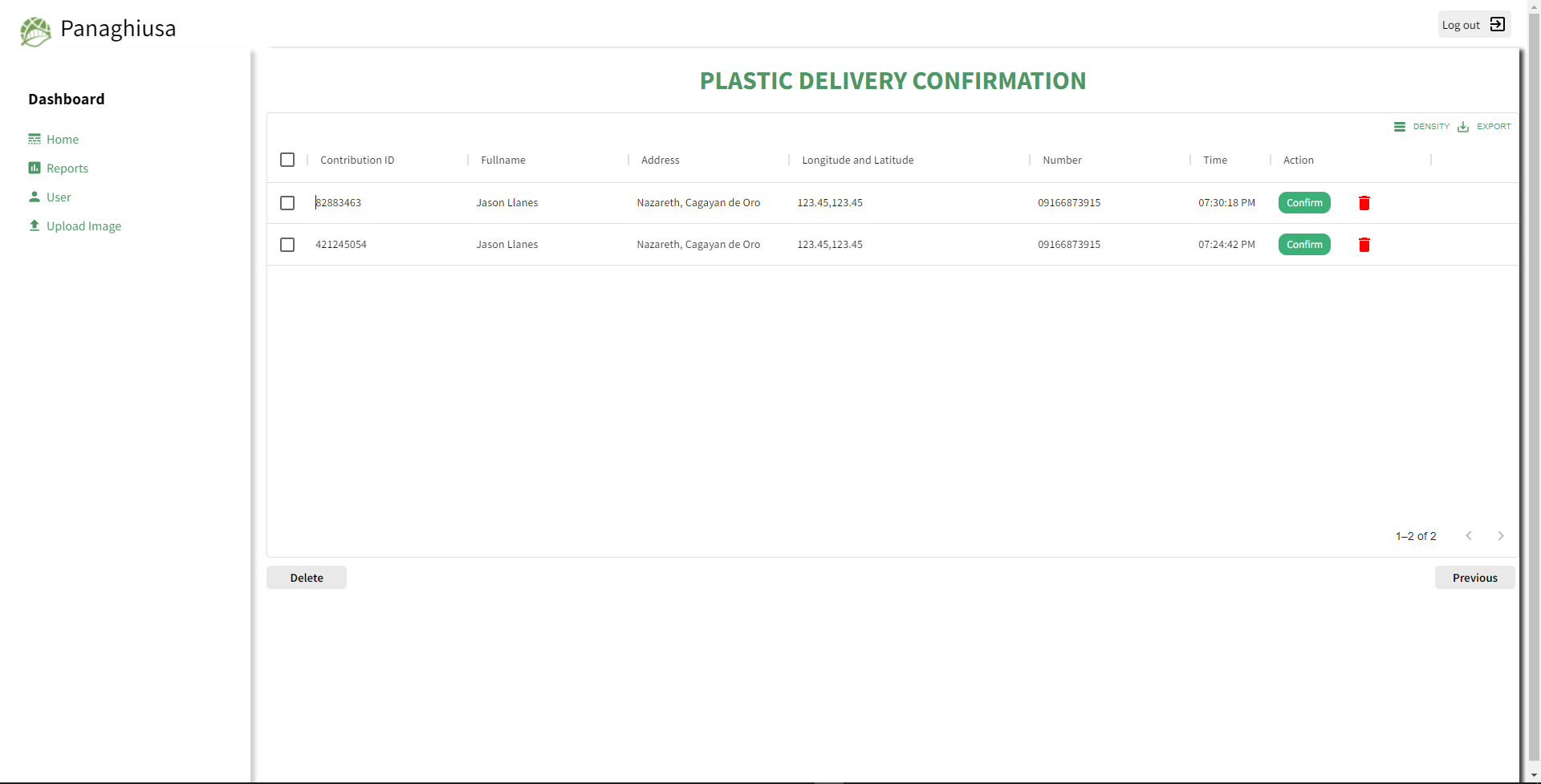The height and width of the screenshot is (784, 1541).
Task: Go to next table page chevron
Action: pos(1500,536)
